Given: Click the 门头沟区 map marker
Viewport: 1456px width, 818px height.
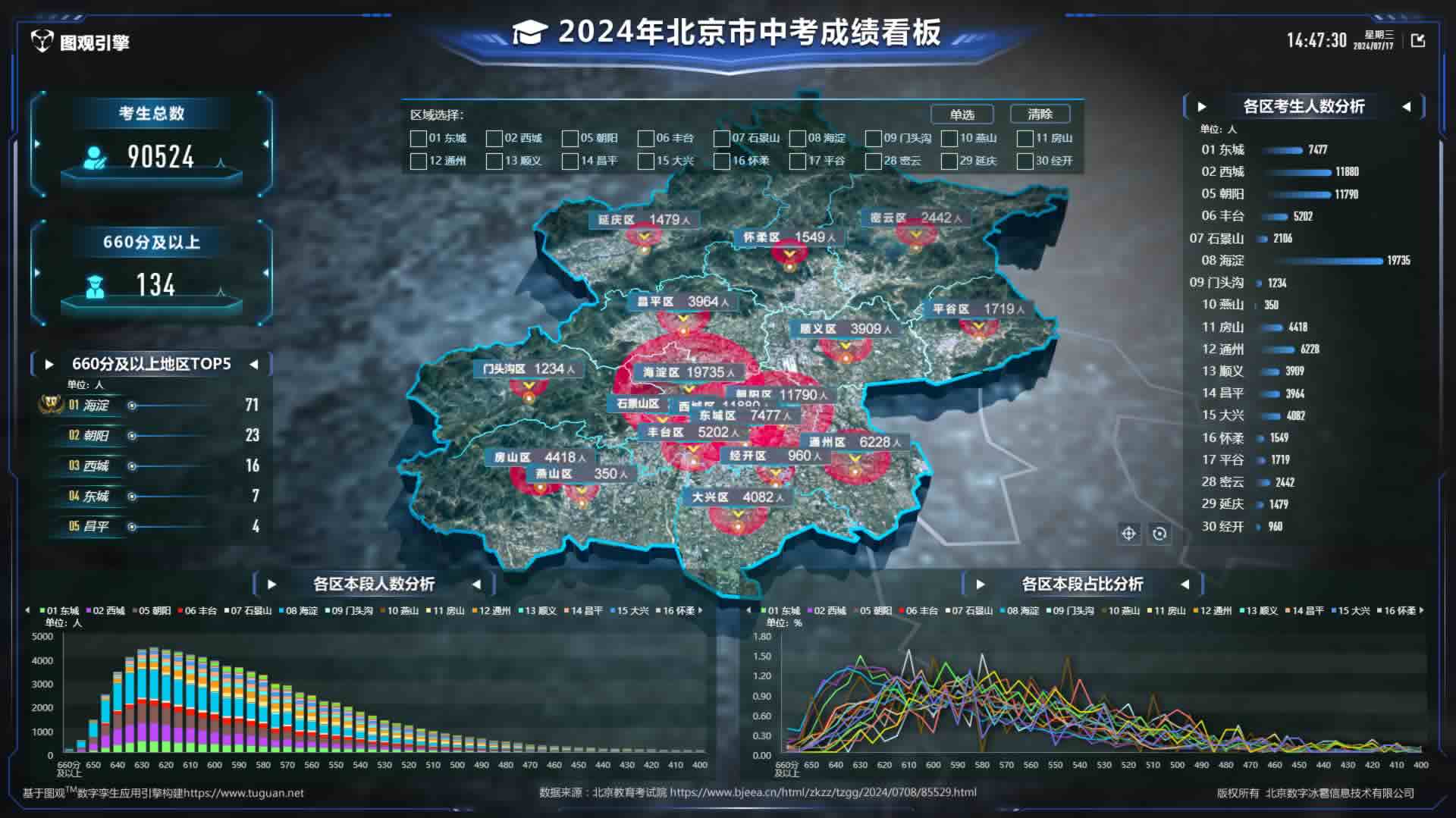Looking at the screenshot, I should 529,369.
